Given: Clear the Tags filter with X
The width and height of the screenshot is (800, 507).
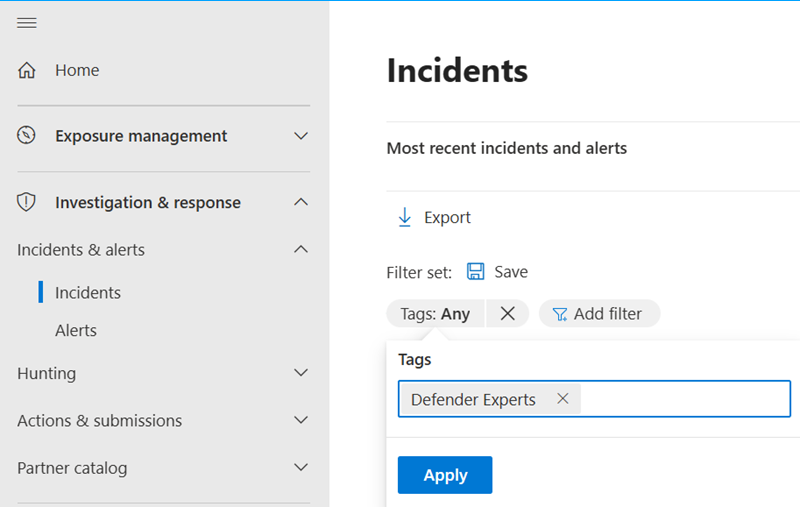Looking at the screenshot, I should coord(508,314).
